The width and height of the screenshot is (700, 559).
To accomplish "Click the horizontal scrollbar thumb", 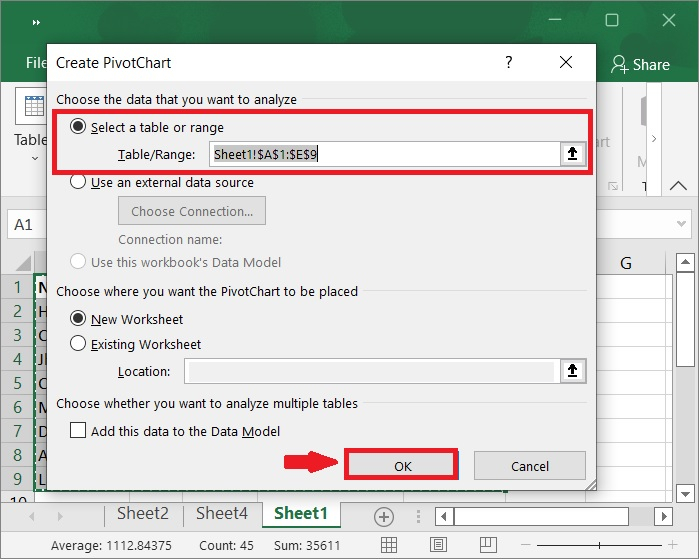I will pos(541,517).
